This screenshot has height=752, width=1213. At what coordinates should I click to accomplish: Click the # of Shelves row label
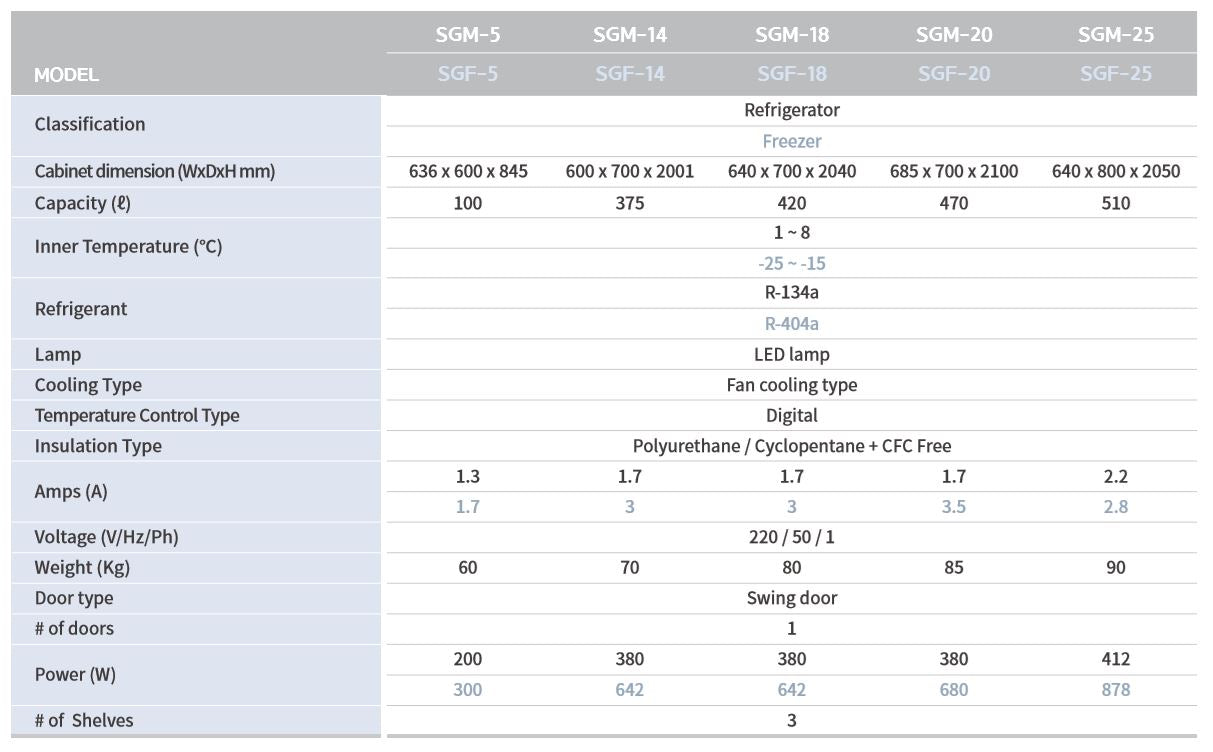pyautogui.click(x=84, y=720)
